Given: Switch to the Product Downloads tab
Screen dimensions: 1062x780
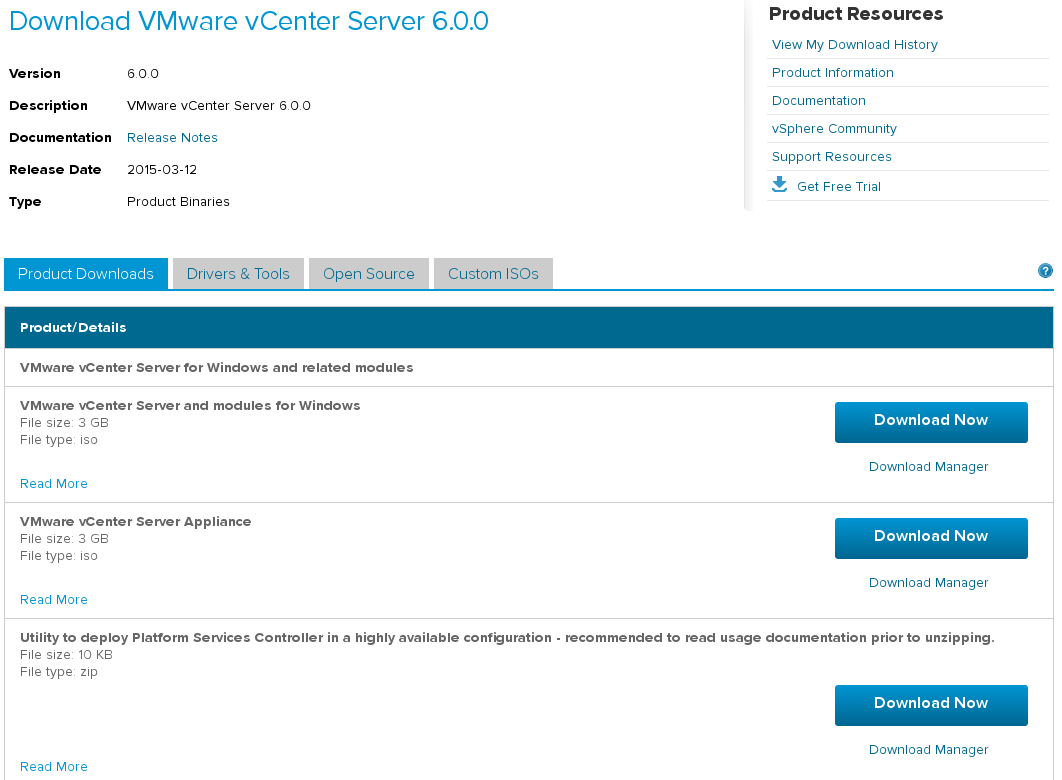Looking at the screenshot, I should click(x=86, y=274).
